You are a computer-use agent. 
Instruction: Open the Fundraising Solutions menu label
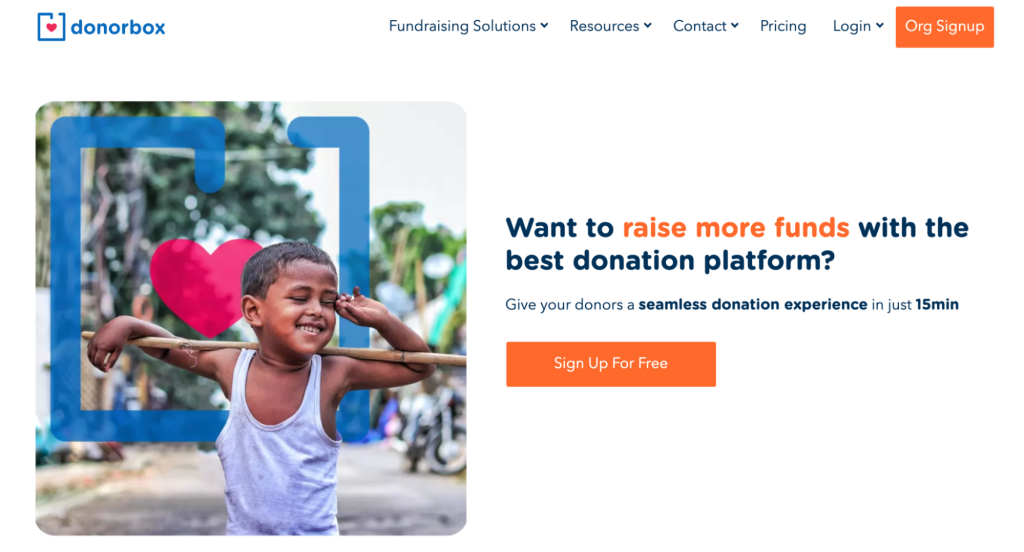click(462, 26)
